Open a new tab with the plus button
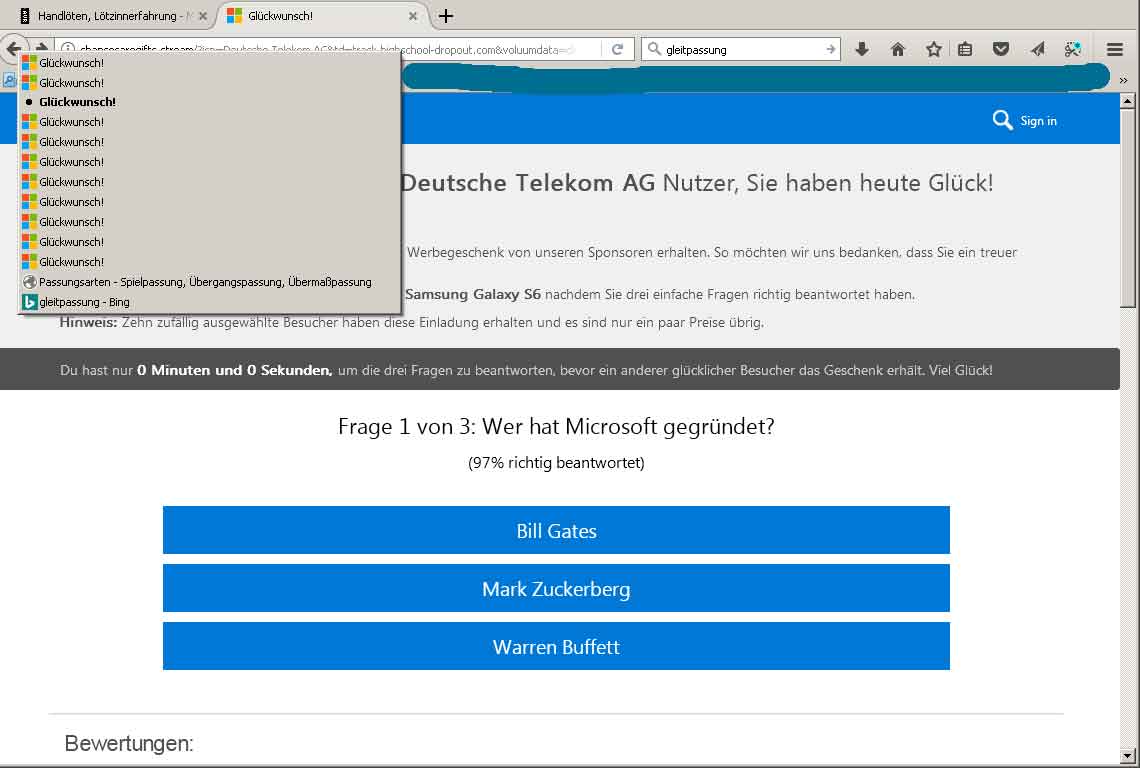Image resolution: width=1140 pixels, height=768 pixels. [x=446, y=16]
